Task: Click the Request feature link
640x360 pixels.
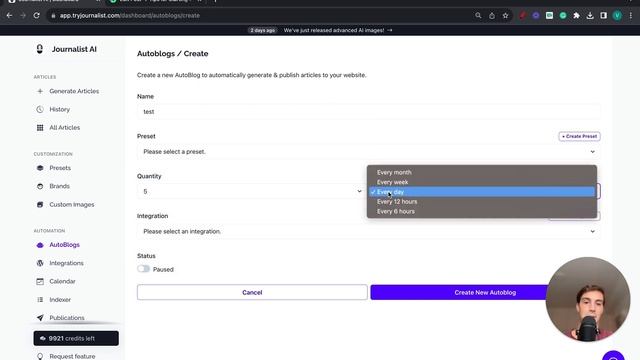Action: pos(72,356)
